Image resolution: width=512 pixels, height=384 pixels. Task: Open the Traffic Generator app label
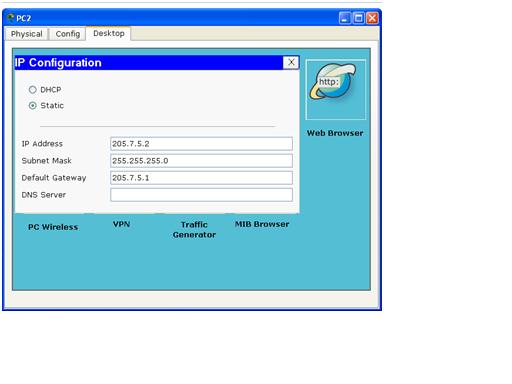pyautogui.click(x=194, y=230)
